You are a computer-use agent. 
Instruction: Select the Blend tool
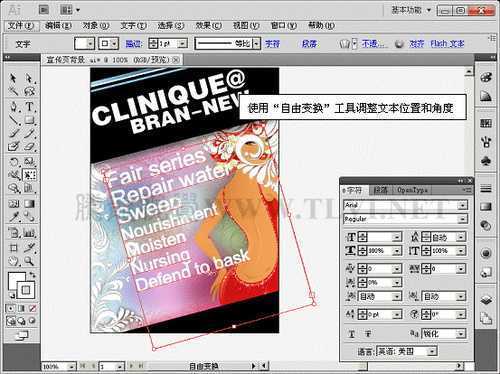(x=29, y=217)
